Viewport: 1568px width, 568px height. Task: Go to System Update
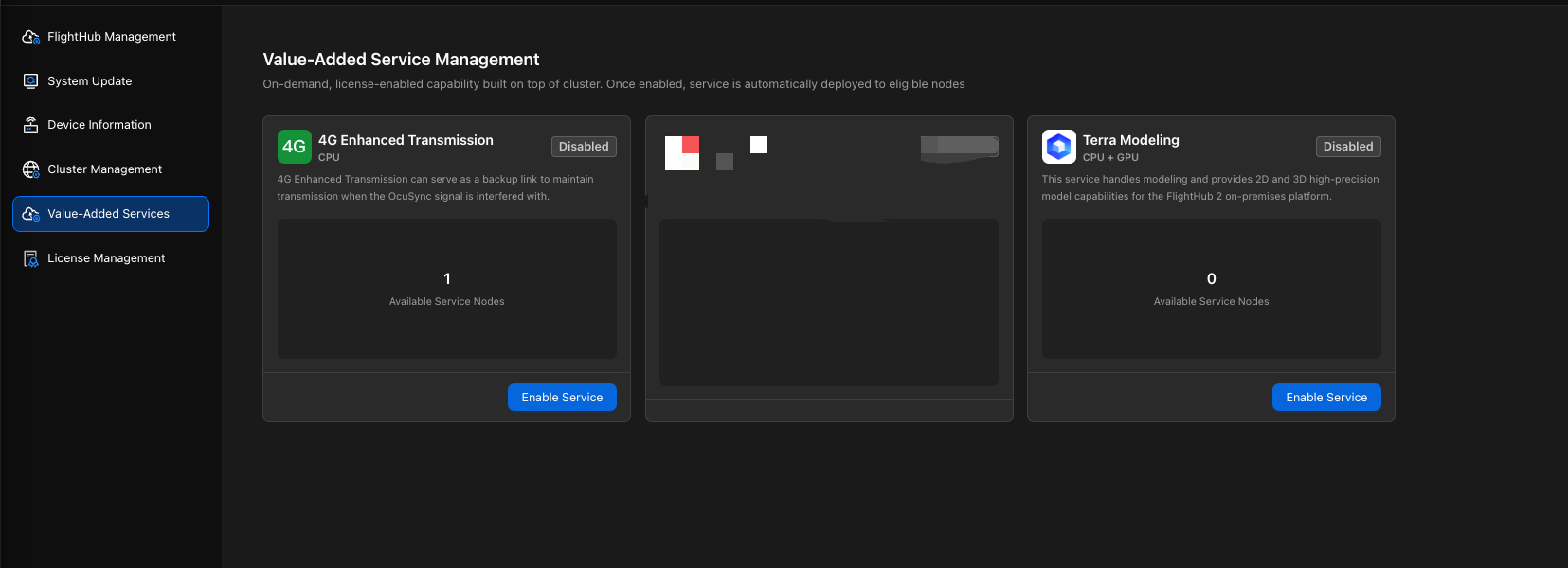pyautogui.click(x=111, y=81)
